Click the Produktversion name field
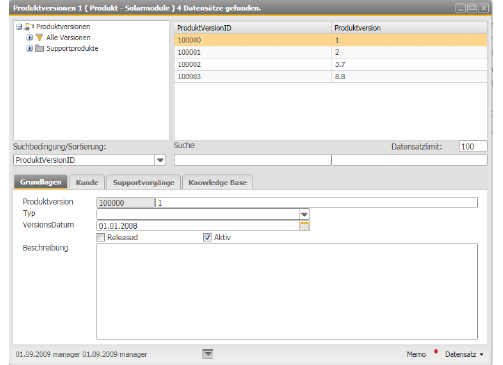The image size is (503, 365). (x=317, y=203)
